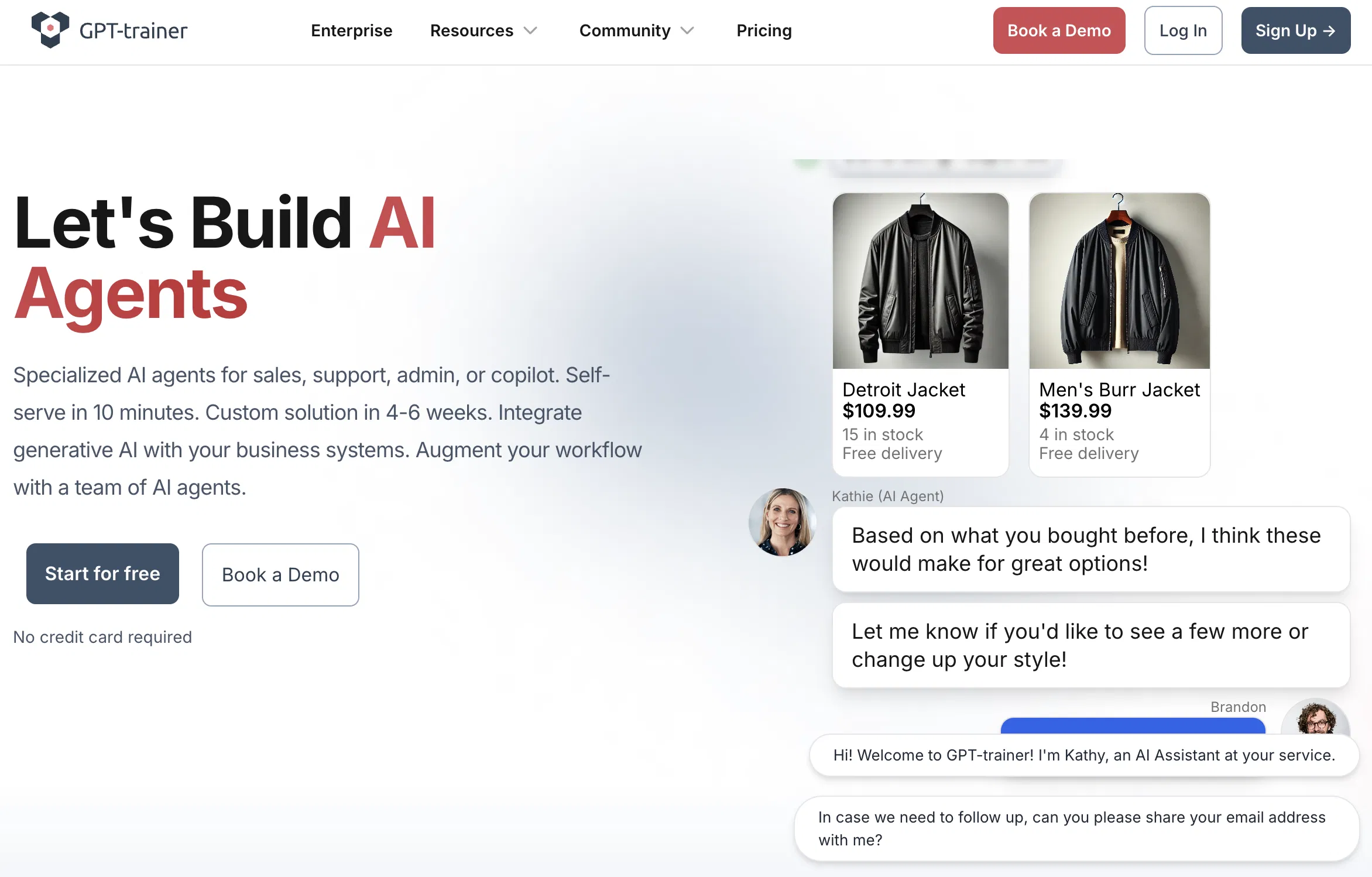1372x877 pixels.
Task: Expand the Community dropdown chevron
Action: [x=688, y=30]
